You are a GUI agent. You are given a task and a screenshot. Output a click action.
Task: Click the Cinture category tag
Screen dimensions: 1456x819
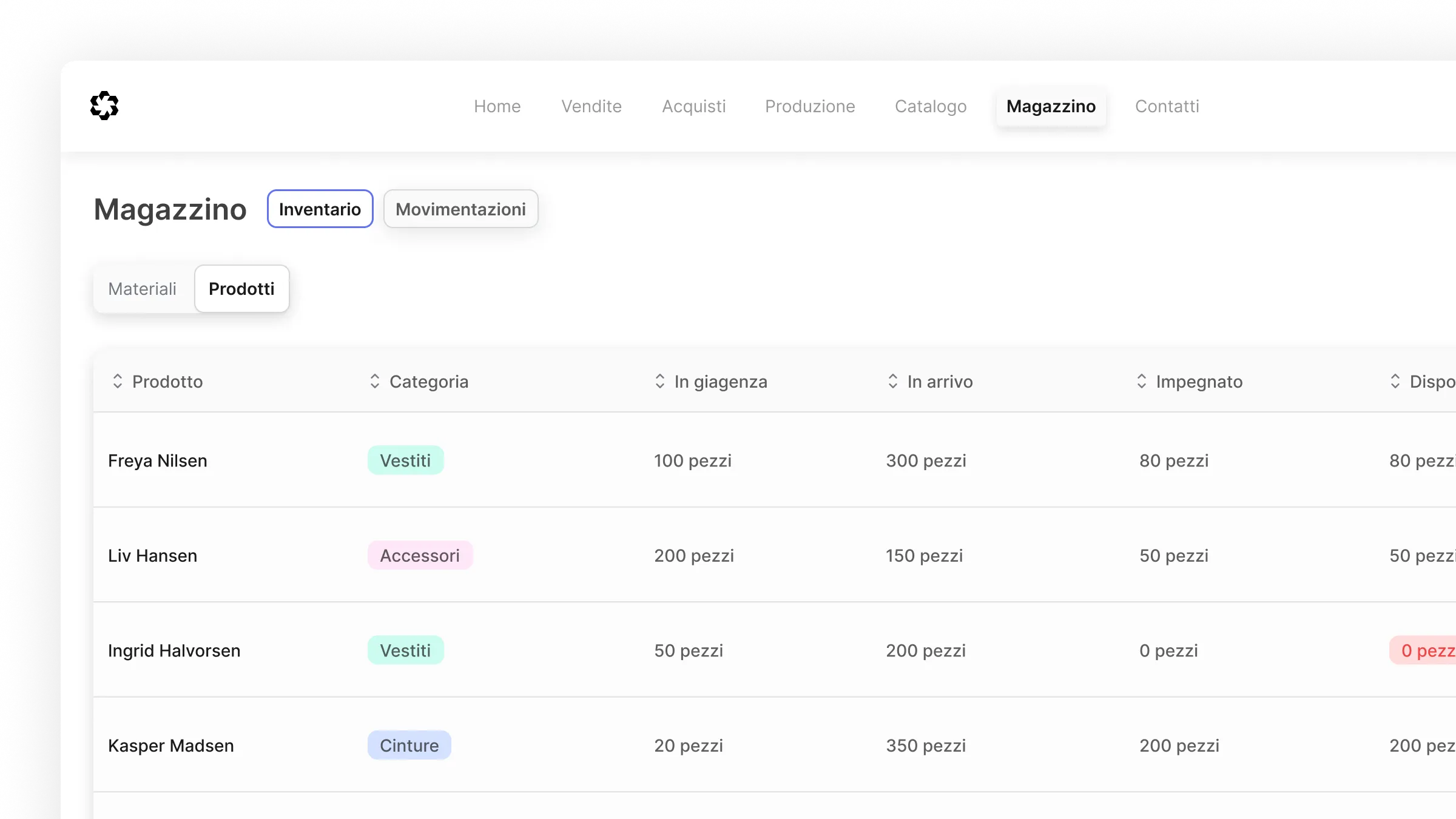(409, 745)
